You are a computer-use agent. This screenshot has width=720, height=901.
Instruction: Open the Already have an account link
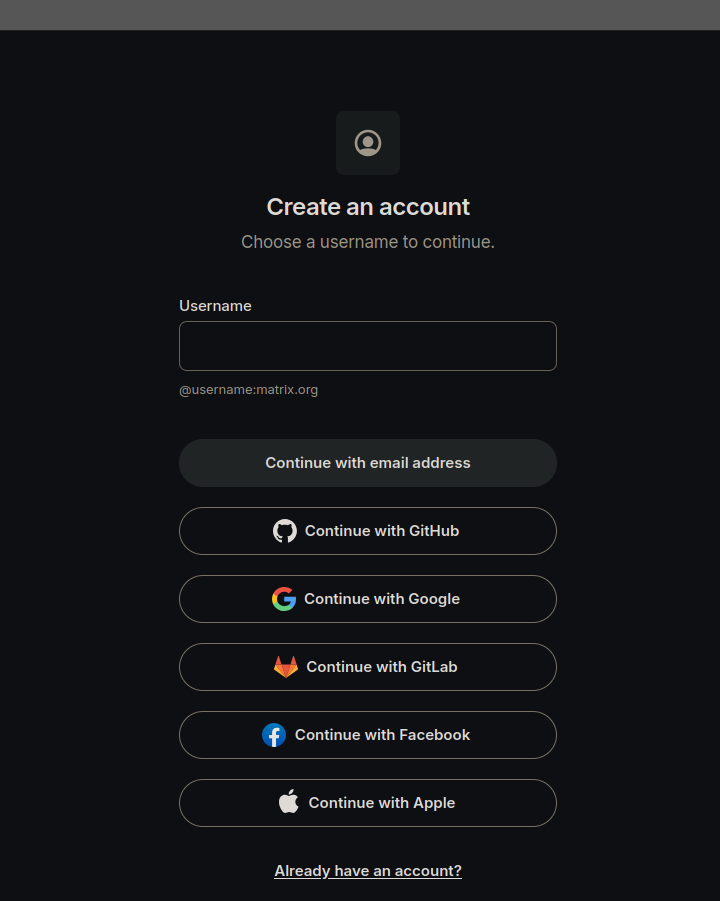tap(368, 871)
